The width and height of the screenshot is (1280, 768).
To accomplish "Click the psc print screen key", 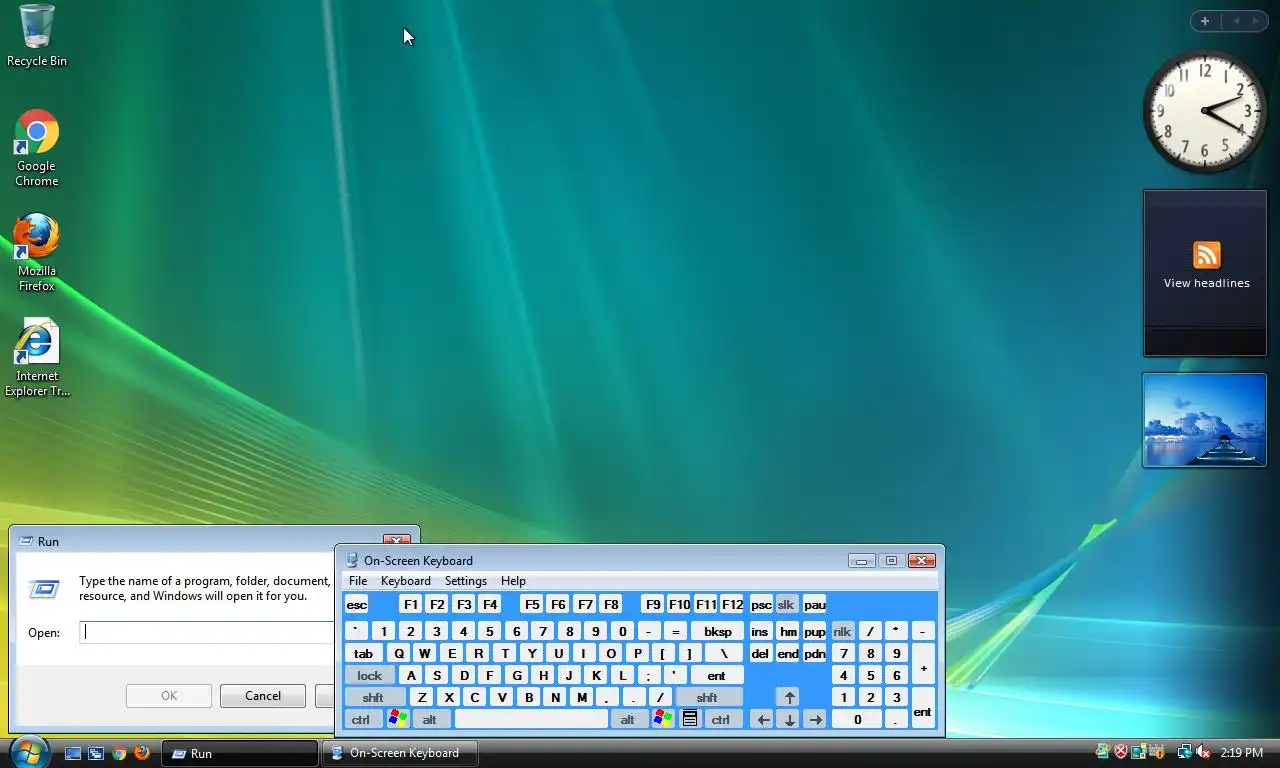I will click(761, 604).
